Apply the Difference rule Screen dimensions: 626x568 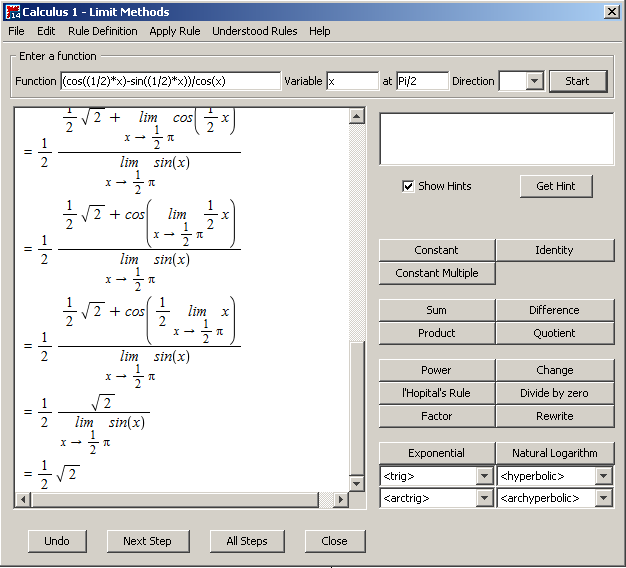pos(555,310)
